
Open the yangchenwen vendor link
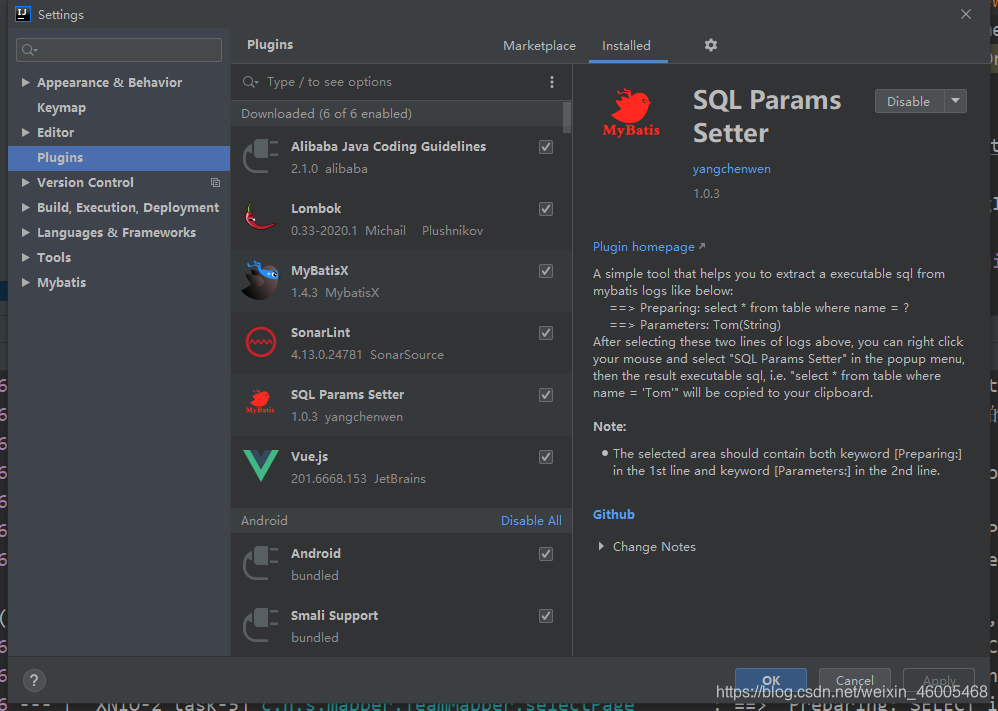731,169
